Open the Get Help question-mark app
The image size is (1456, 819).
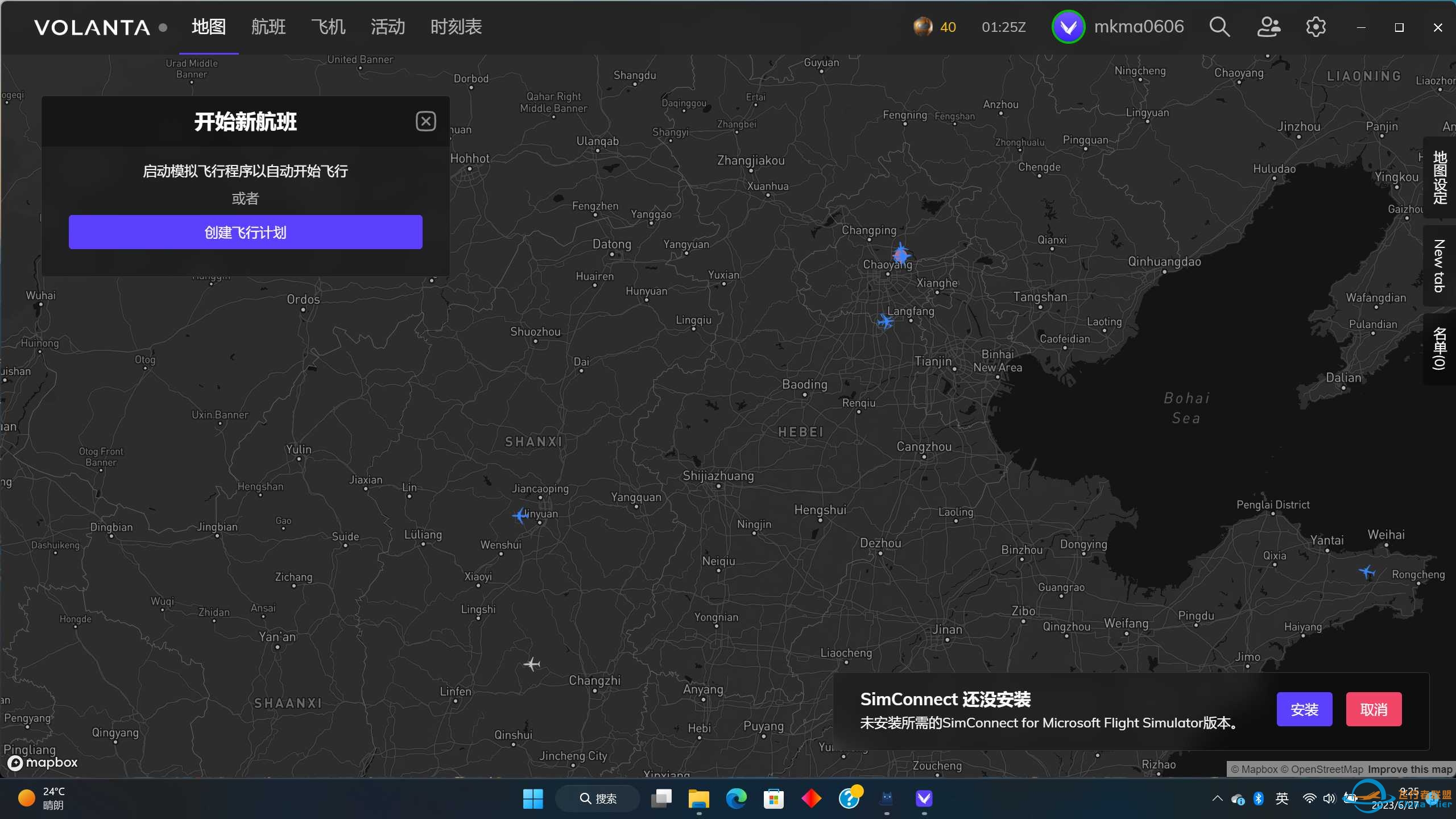pos(849,799)
